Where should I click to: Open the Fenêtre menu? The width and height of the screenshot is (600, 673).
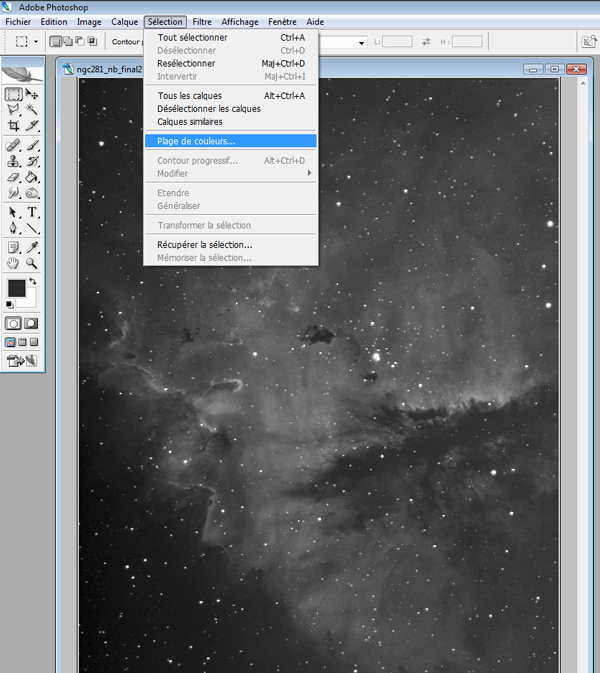point(282,22)
